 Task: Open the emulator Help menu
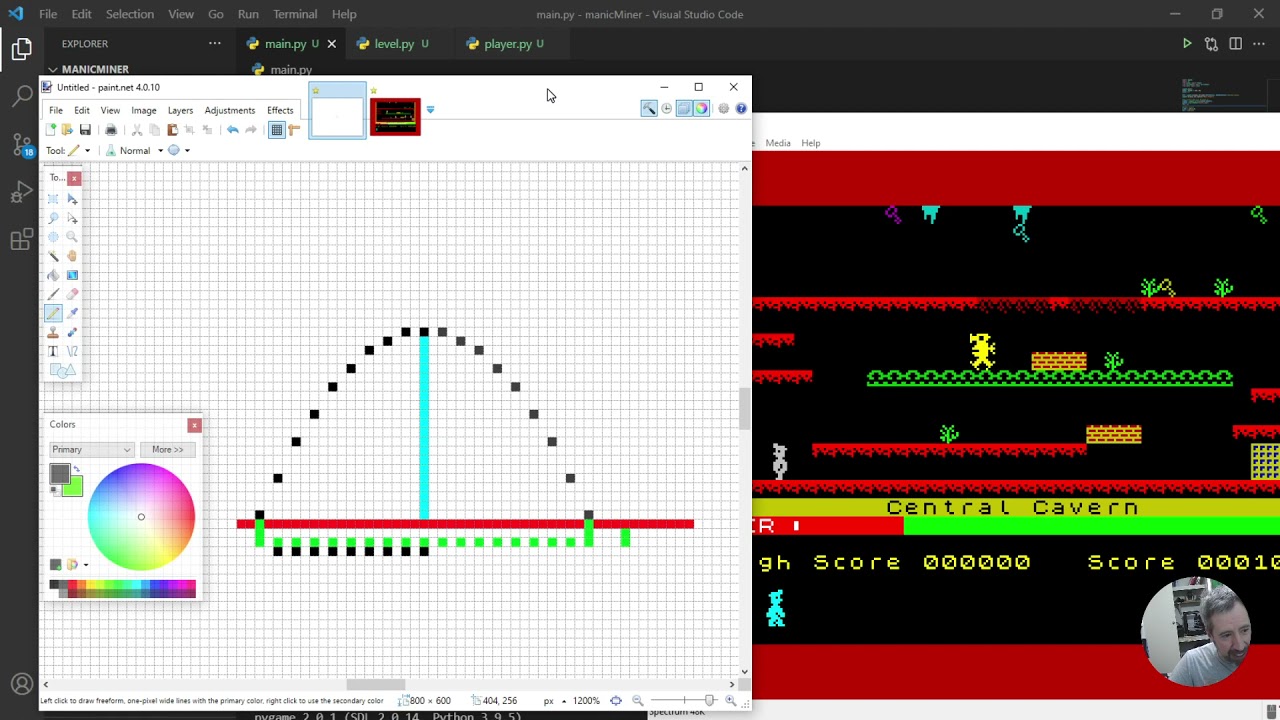[x=810, y=143]
